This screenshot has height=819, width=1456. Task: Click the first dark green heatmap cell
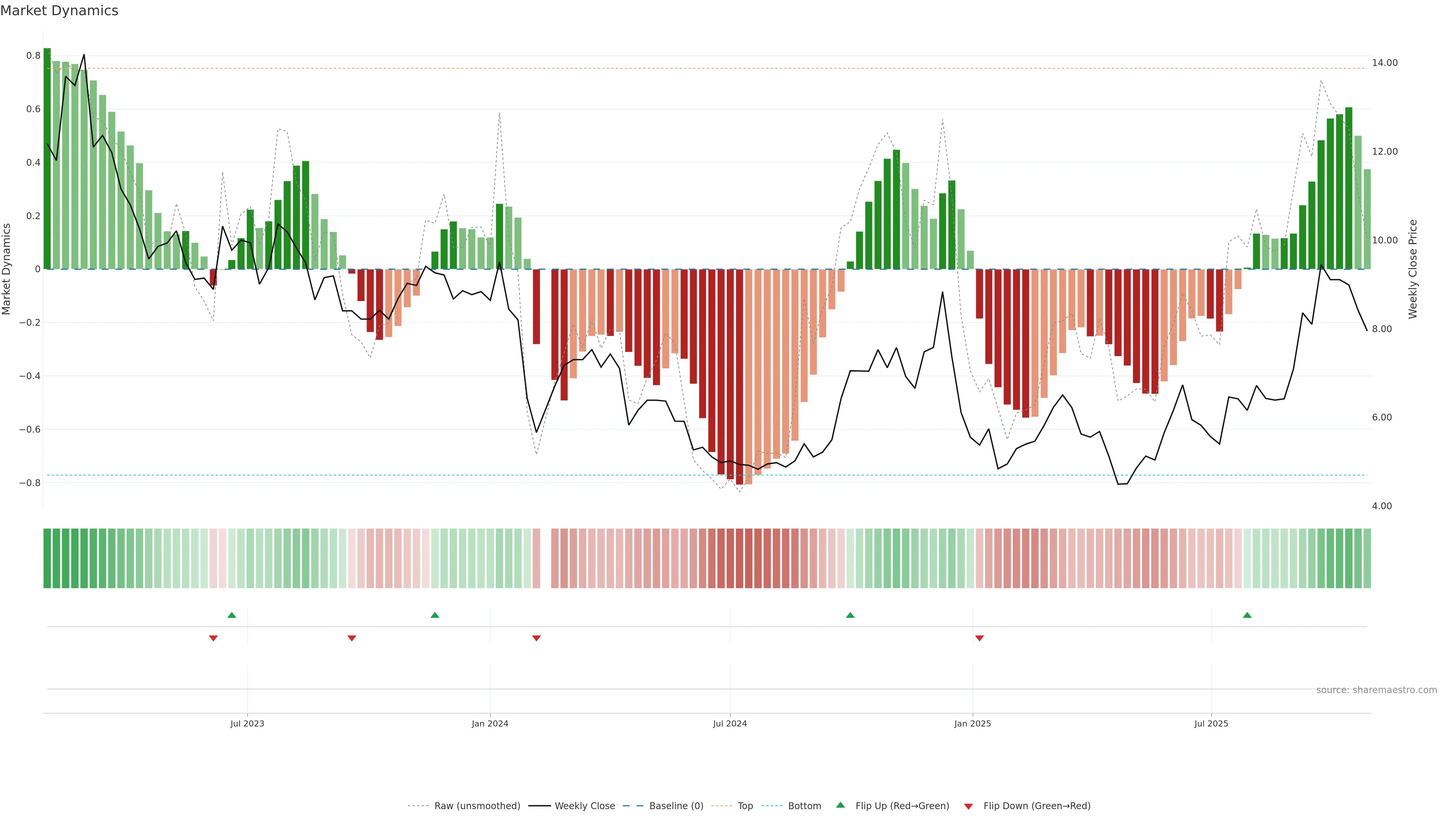tap(47, 559)
